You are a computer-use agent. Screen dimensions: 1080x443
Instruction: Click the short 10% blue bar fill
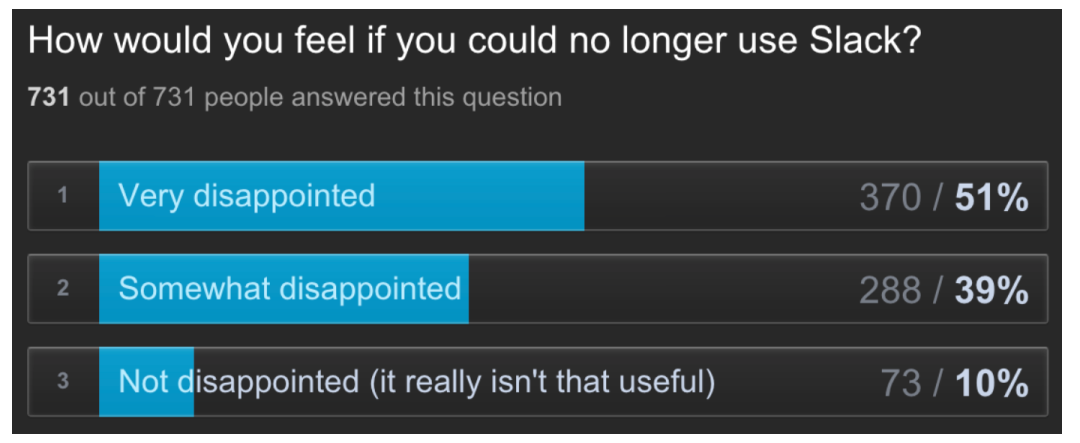point(146,382)
